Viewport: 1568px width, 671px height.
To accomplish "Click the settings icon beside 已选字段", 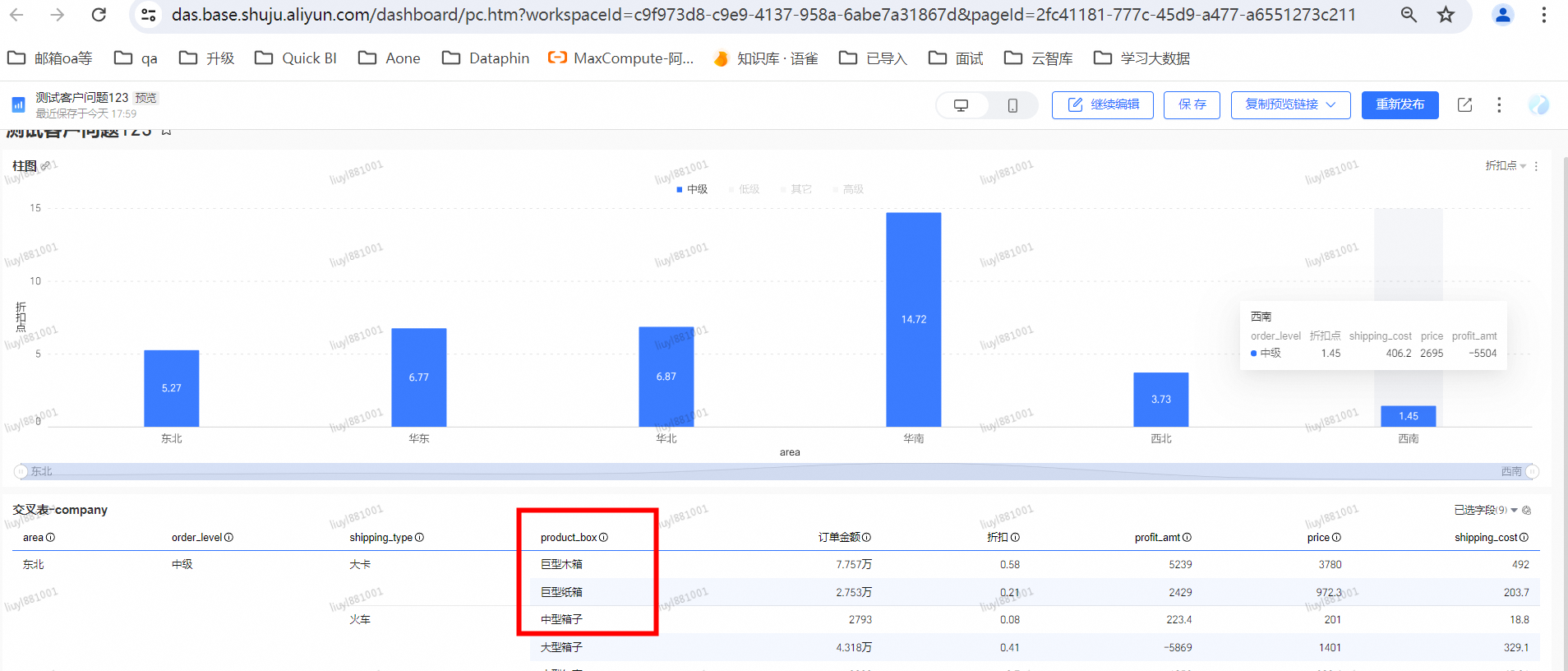I will click(x=1527, y=510).
